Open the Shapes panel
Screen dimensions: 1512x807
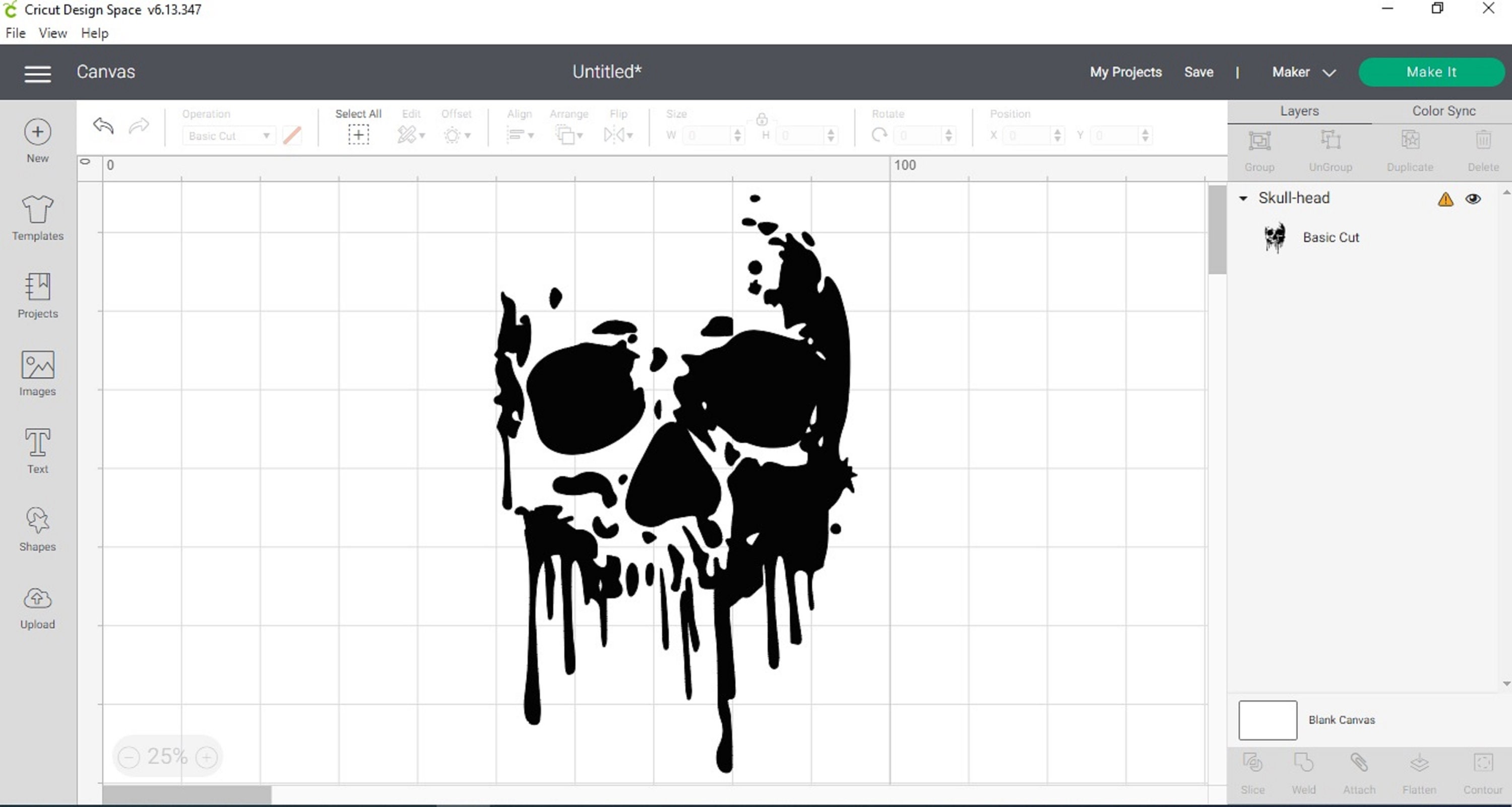[x=37, y=526]
